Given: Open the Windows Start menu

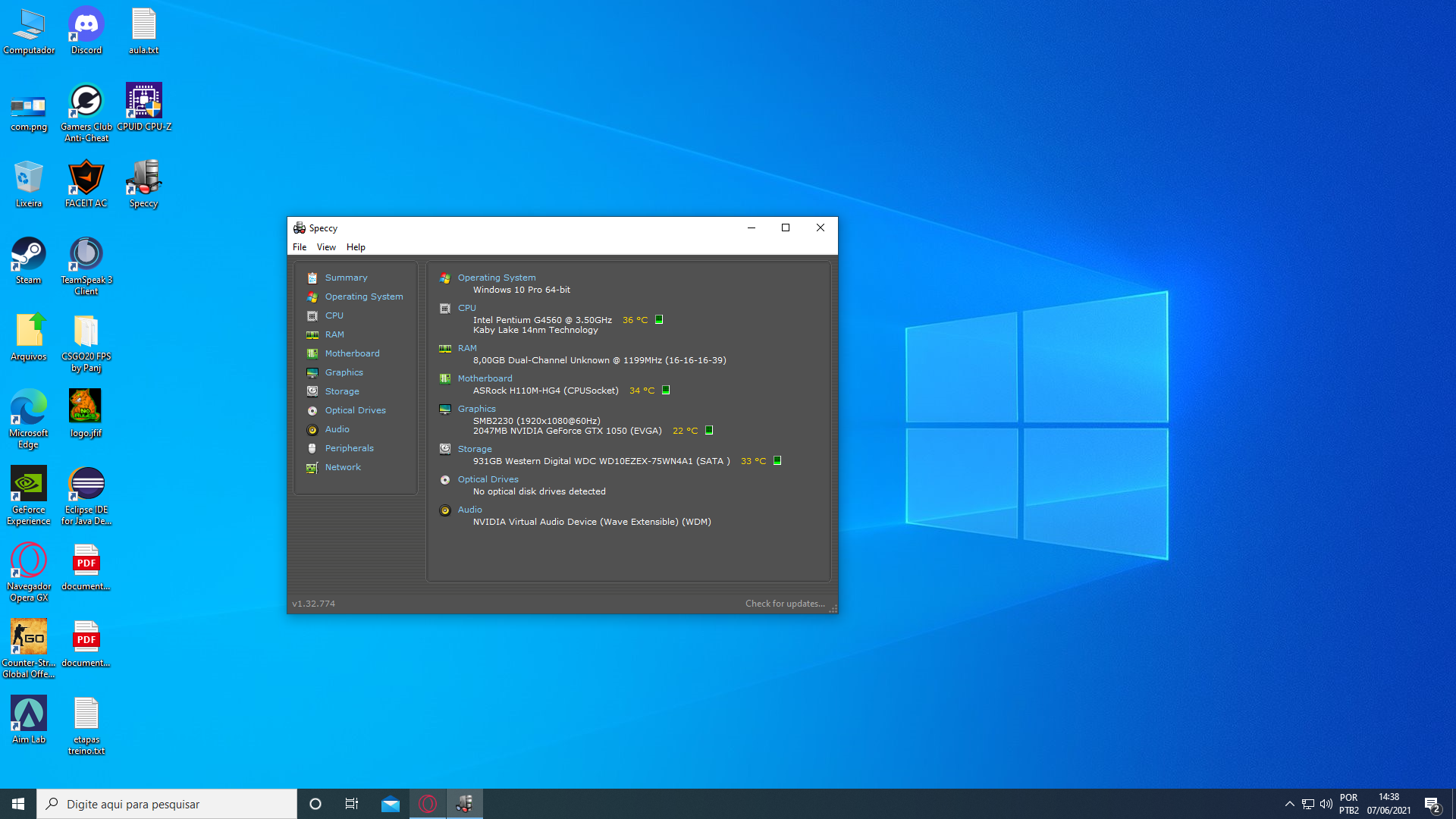Looking at the screenshot, I should 18,804.
